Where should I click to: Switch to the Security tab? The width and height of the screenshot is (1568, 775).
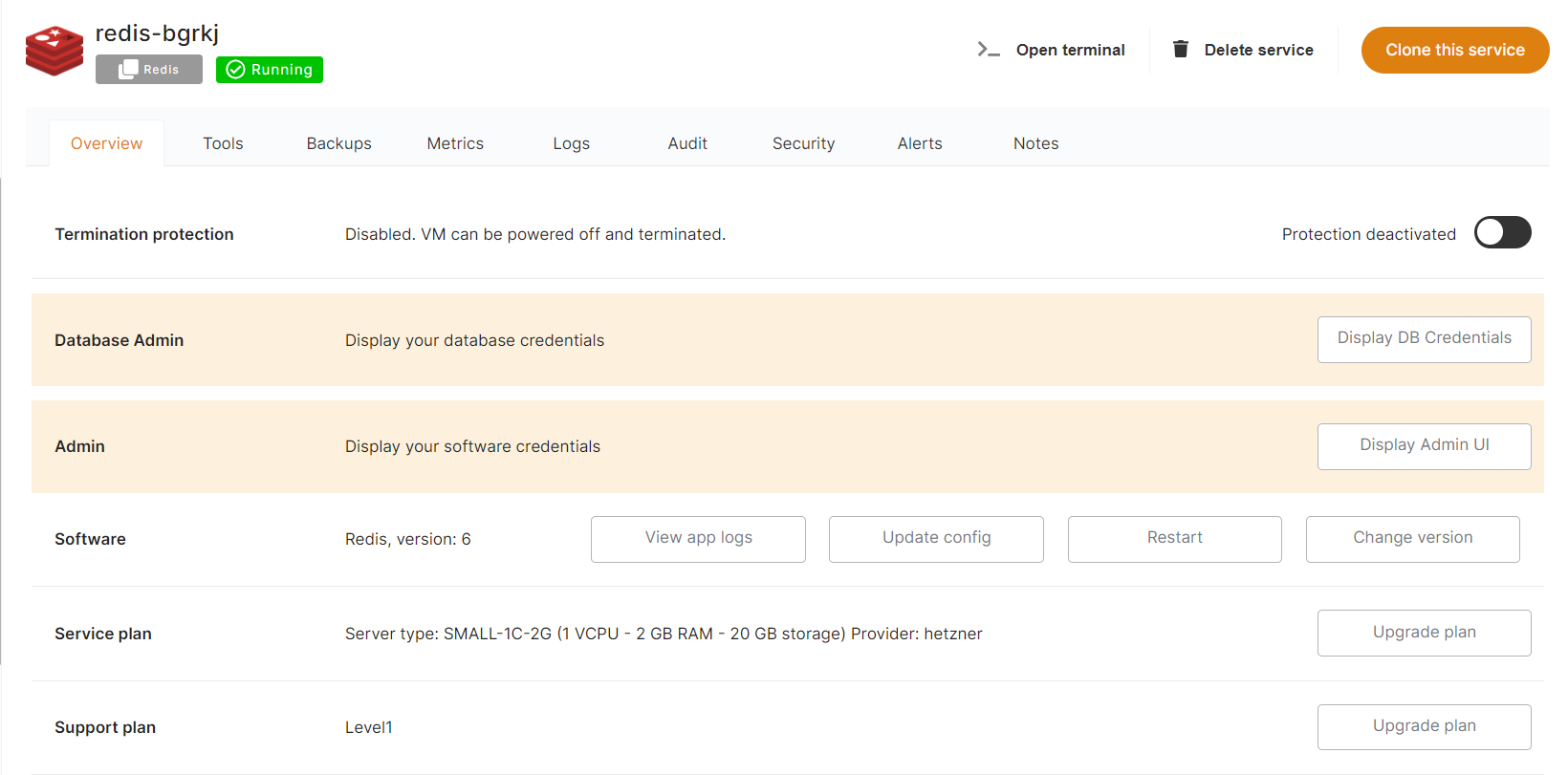click(803, 143)
